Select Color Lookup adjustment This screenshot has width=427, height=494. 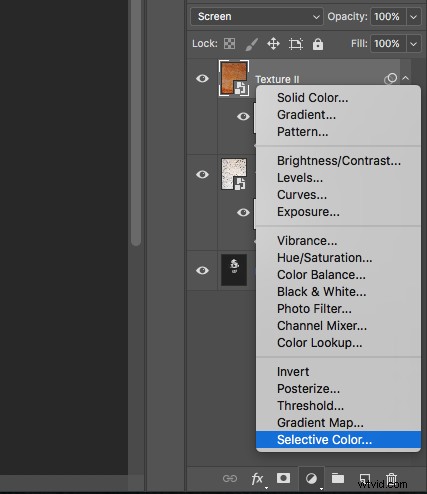(338, 343)
